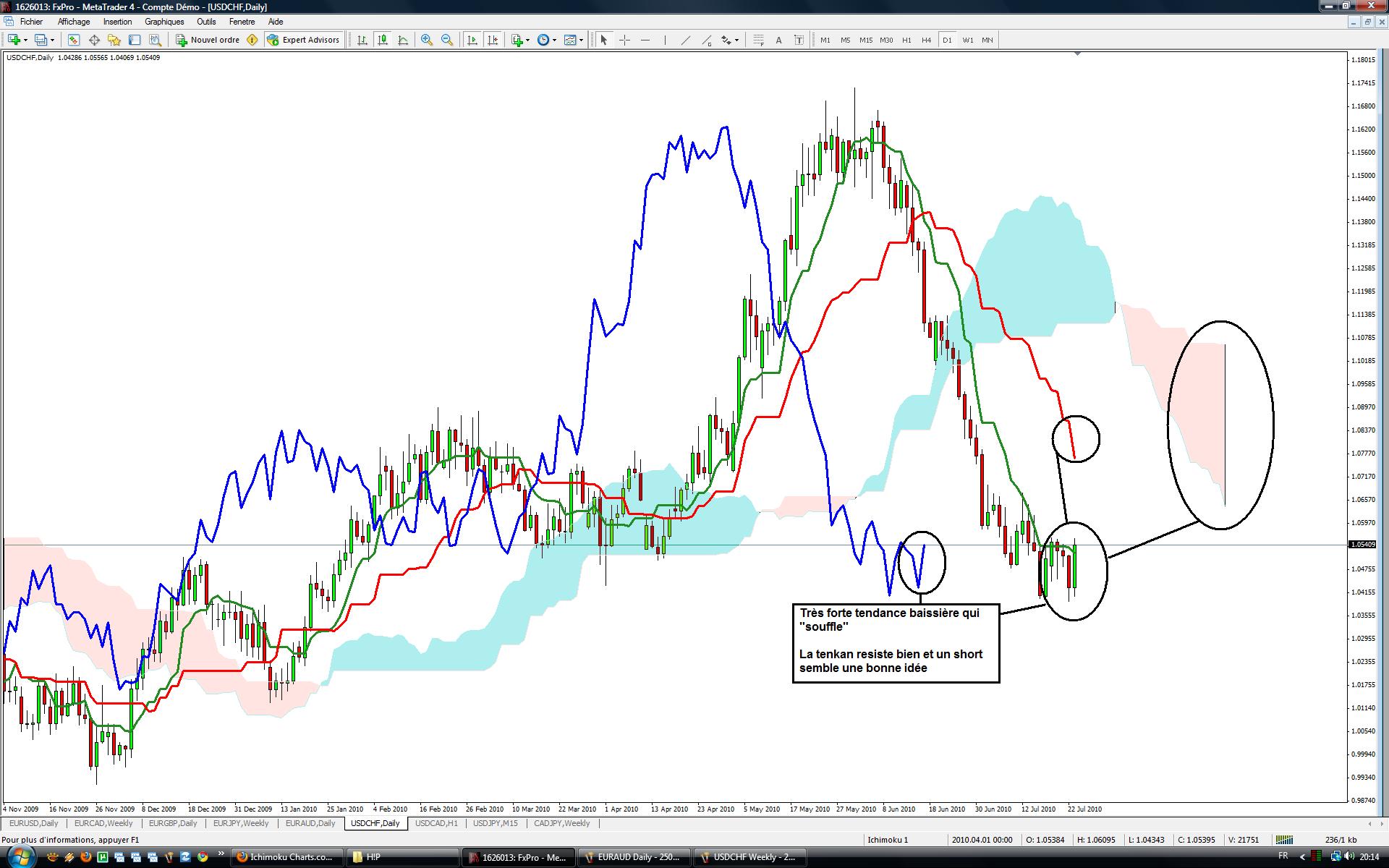
Task: Click the Zoom Out magnifier icon
Action: pos(447,41)
